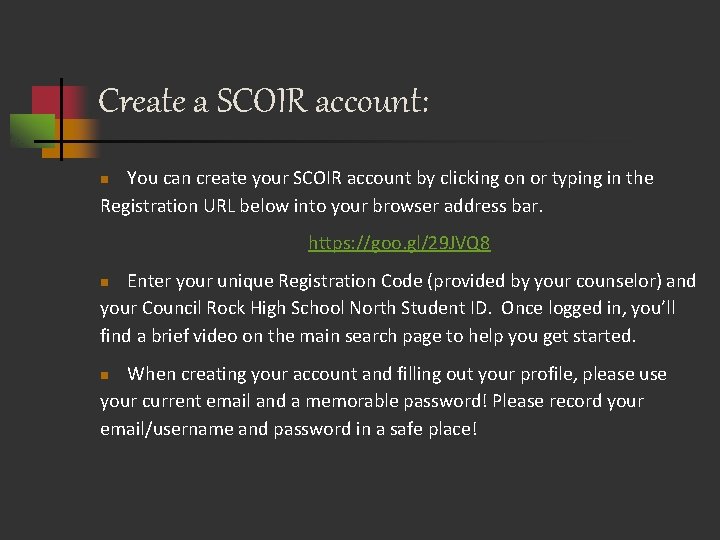Click the 'Create a SCOIR account:' title

click(264, 101)
